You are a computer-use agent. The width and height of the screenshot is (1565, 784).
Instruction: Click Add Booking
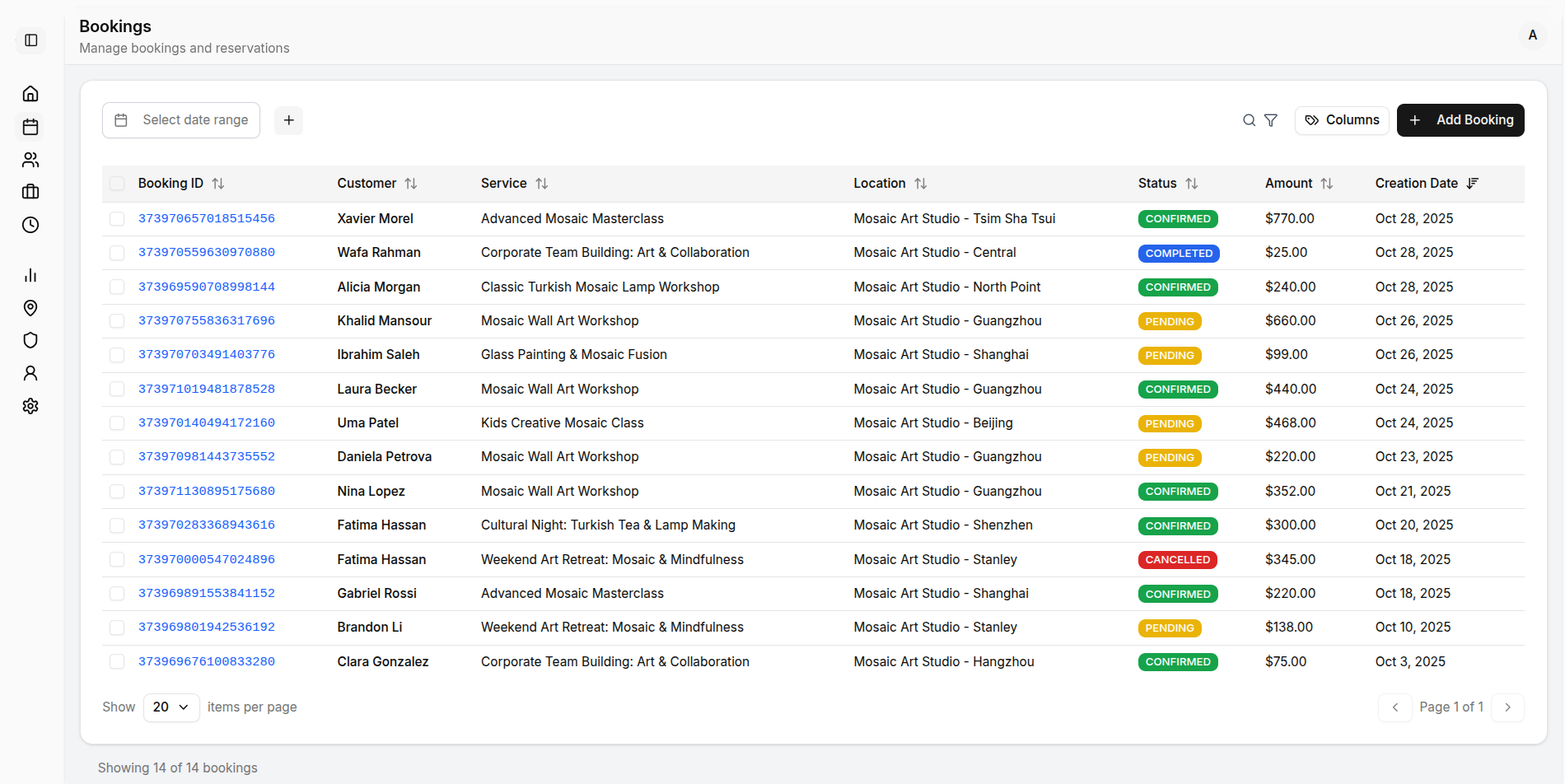(1460, 120)
